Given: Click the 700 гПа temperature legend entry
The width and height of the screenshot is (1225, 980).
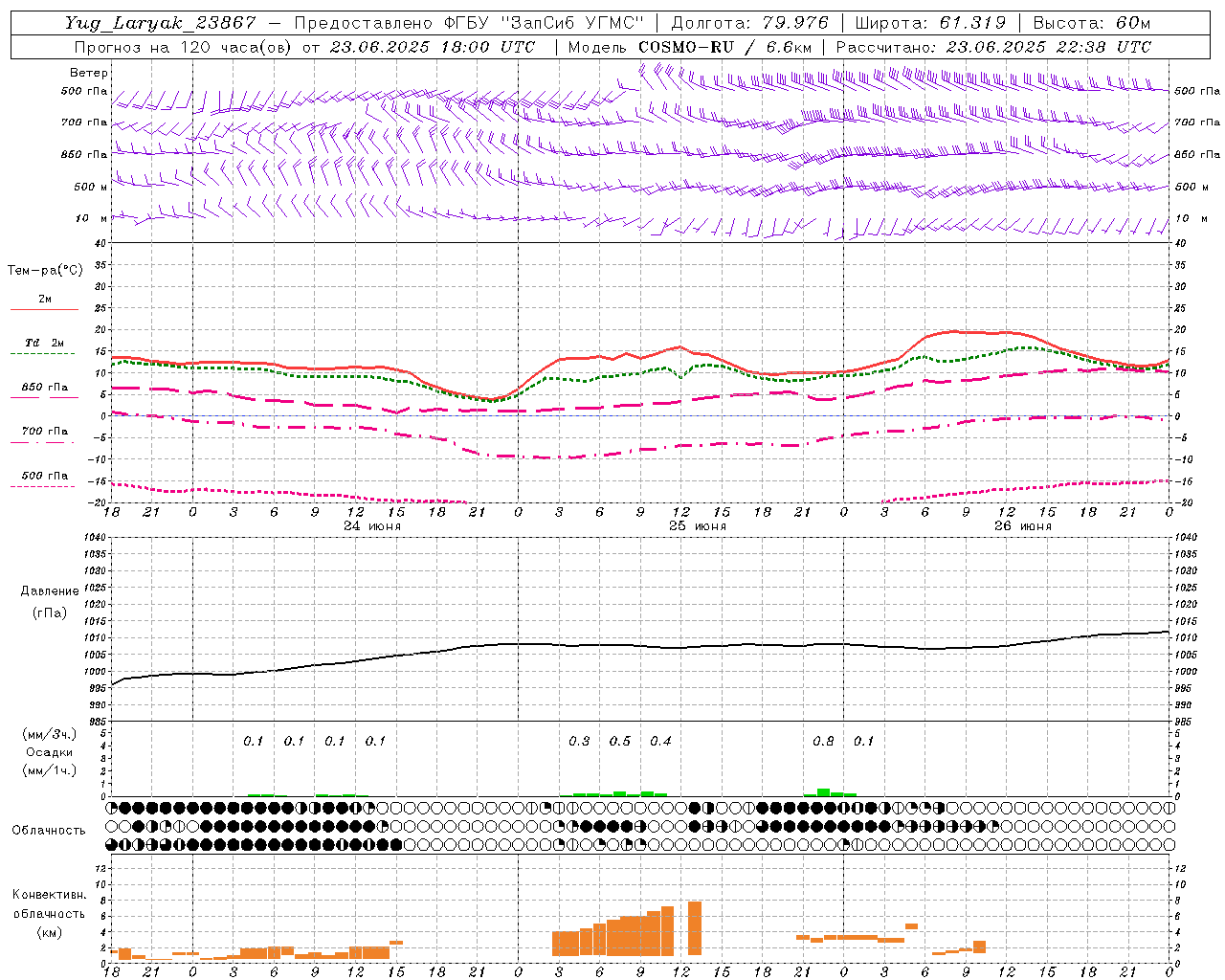Looking at the screenshot, I should point(45,432).
